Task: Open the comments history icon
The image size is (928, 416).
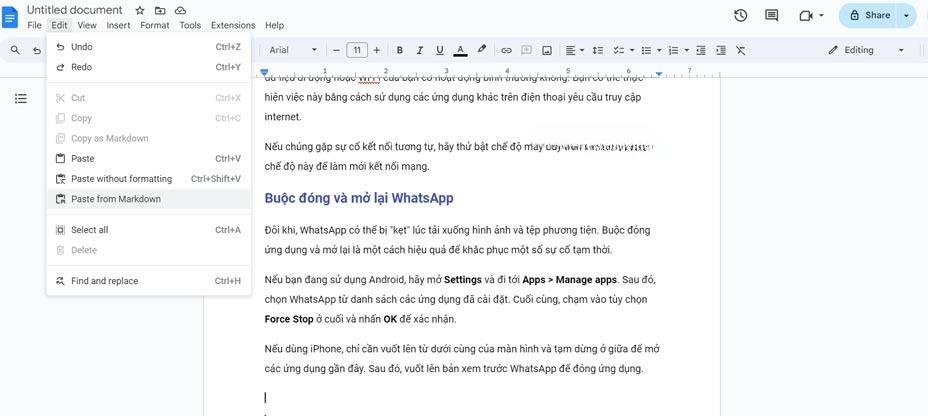Action: pyautogui.click(x=772, y=16)
